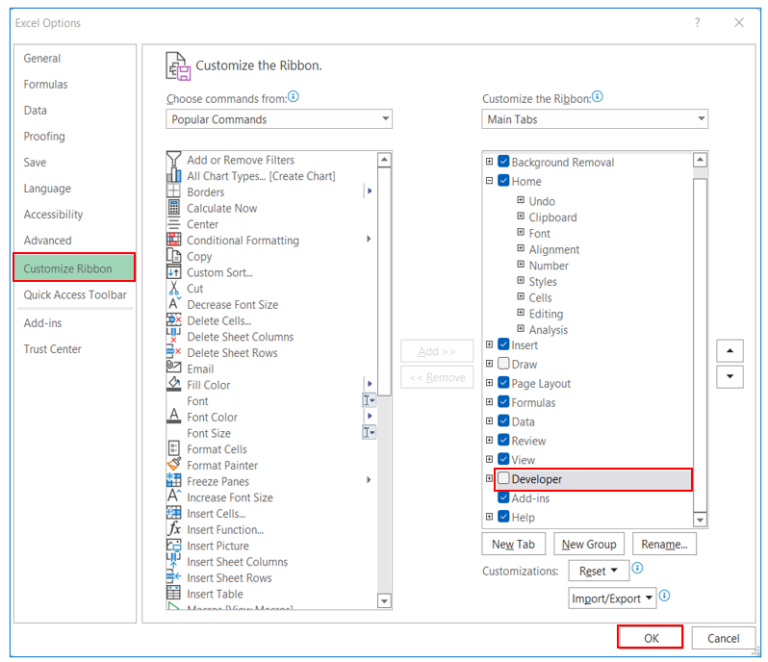This screenshot has height=662, width=768.
Task: Click the OK button
Action: point(650,638)
